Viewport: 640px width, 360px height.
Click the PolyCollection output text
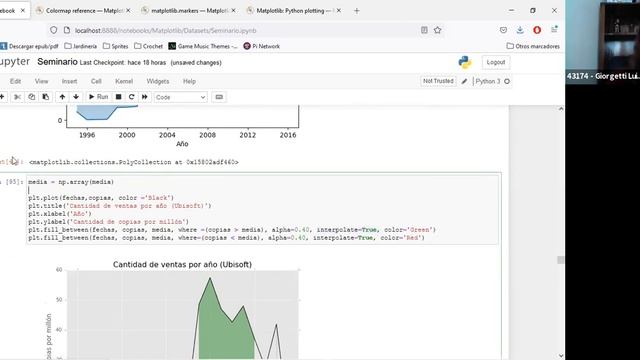click(134, 162)
